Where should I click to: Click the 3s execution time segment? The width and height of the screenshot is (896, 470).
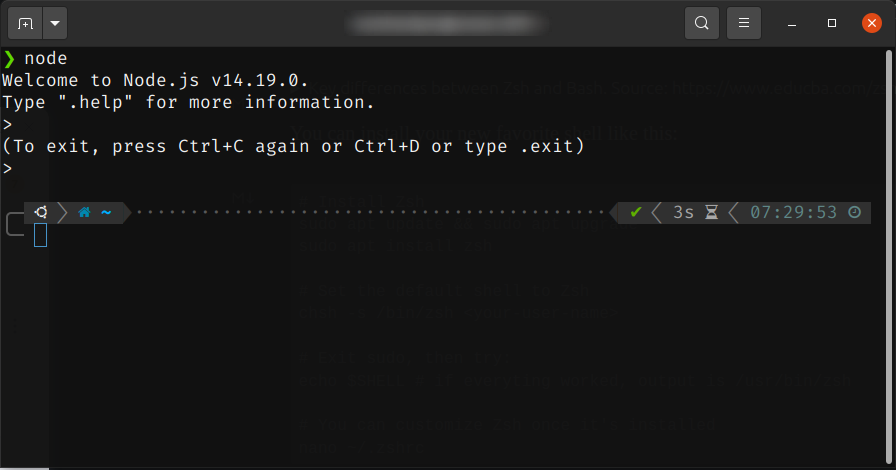(683, 213)
